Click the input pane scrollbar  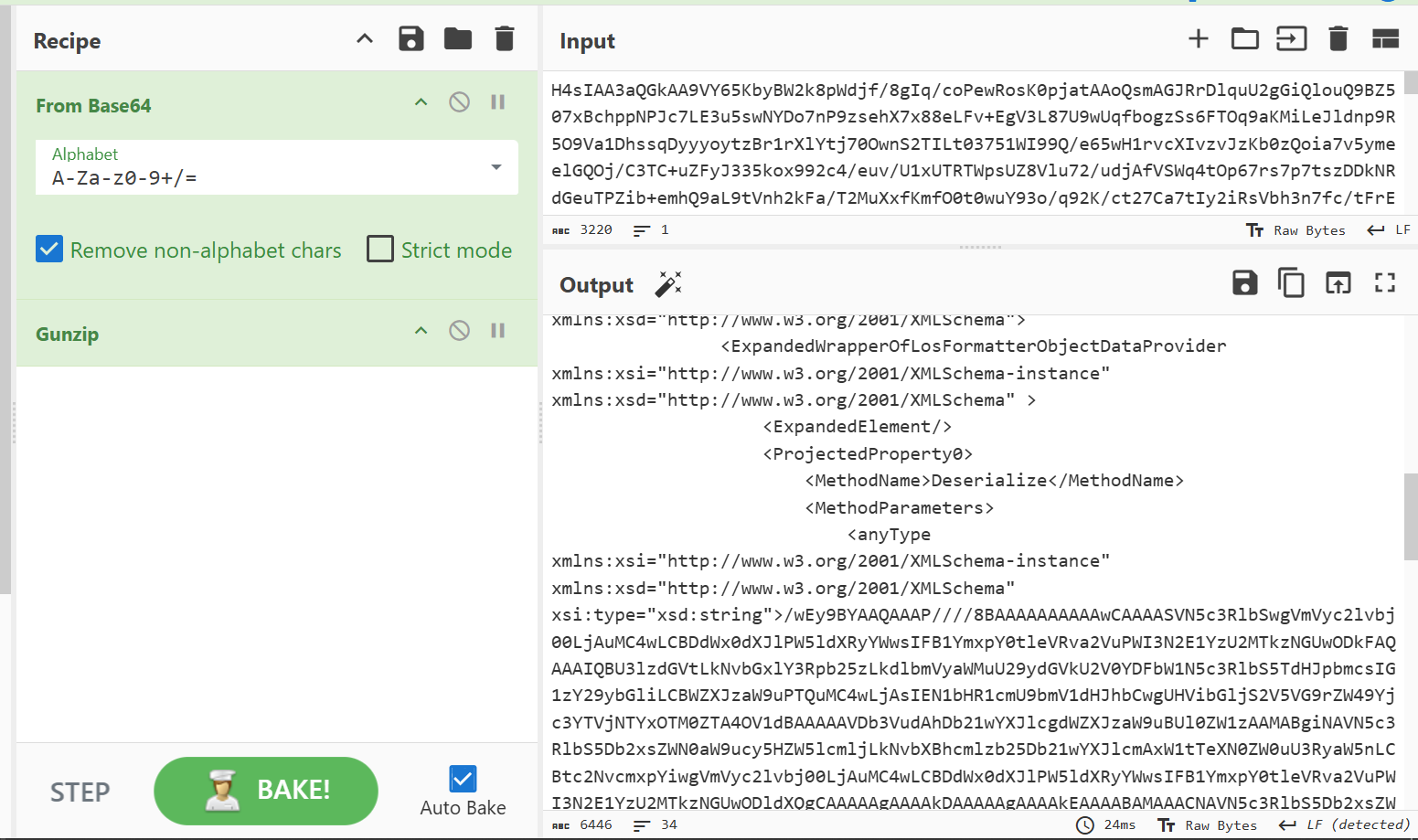coord(1411,83)
